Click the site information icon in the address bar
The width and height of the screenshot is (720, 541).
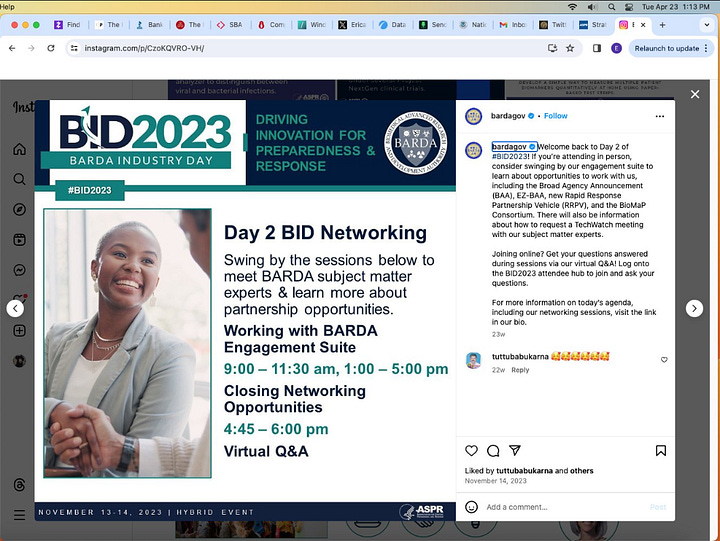click(x=74, y=48)
